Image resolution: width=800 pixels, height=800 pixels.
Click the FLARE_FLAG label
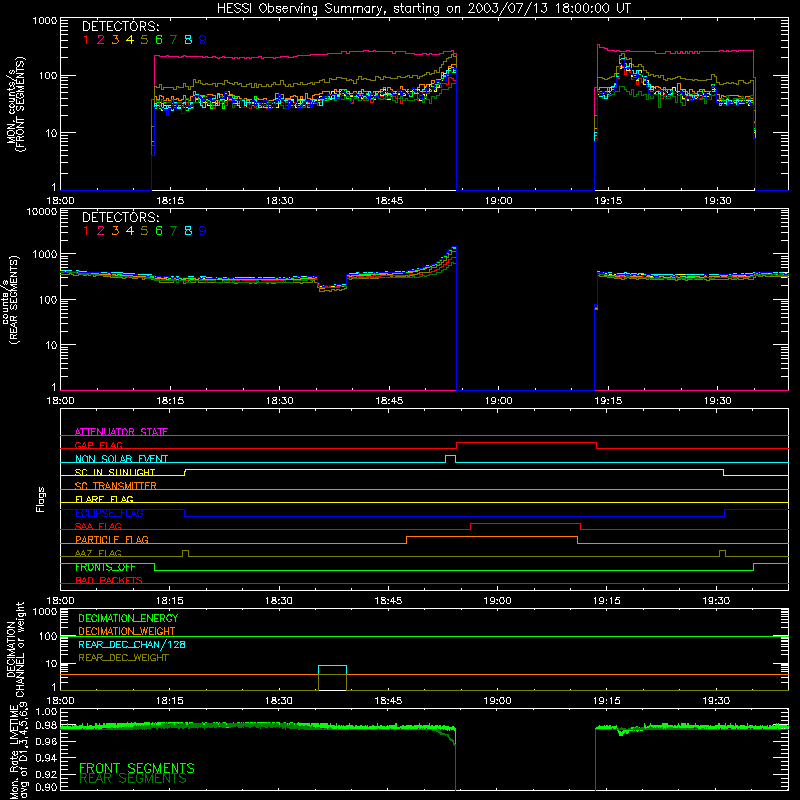(x=104, y=499)
